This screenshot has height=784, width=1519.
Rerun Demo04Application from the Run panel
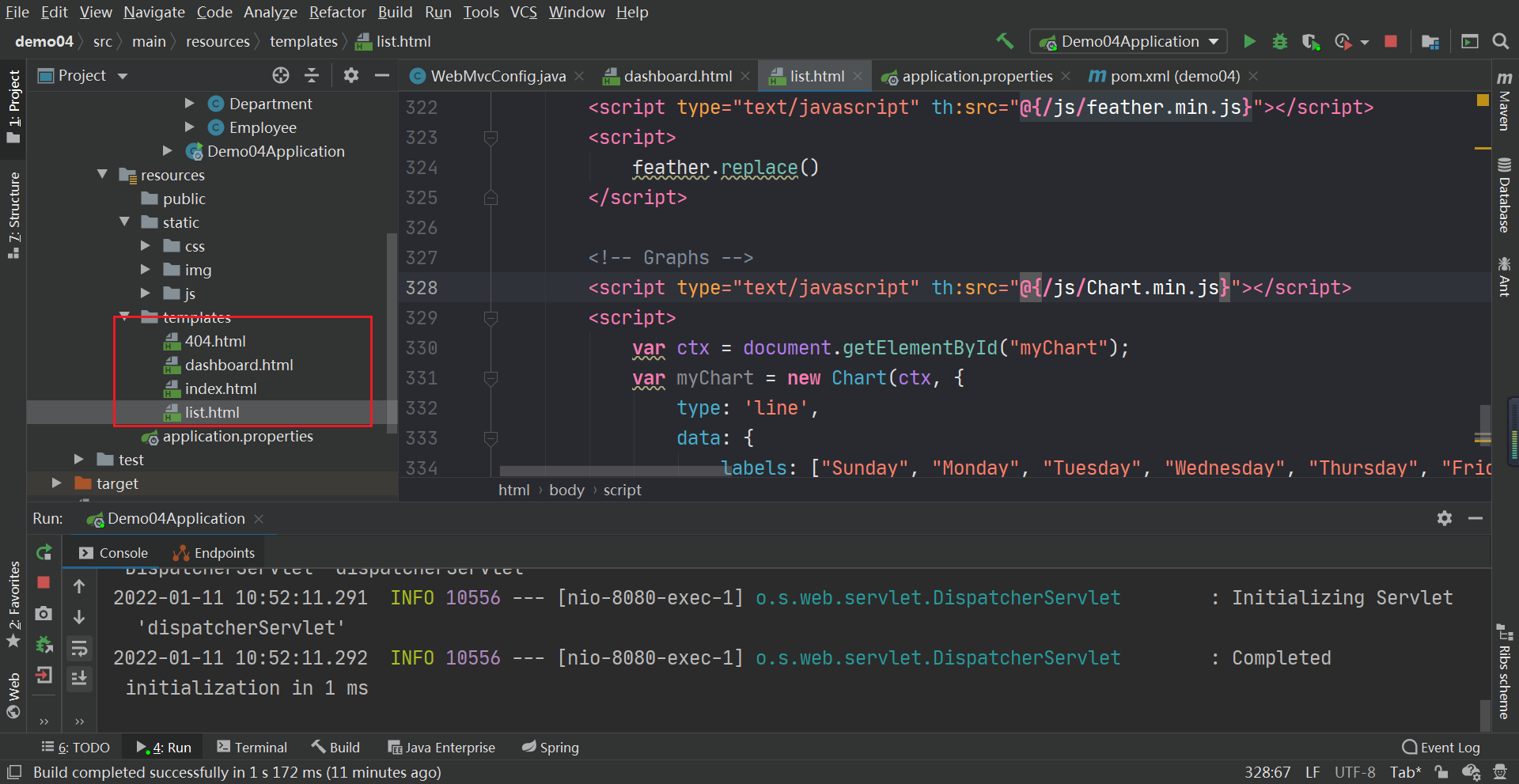(x=44, y=552)
